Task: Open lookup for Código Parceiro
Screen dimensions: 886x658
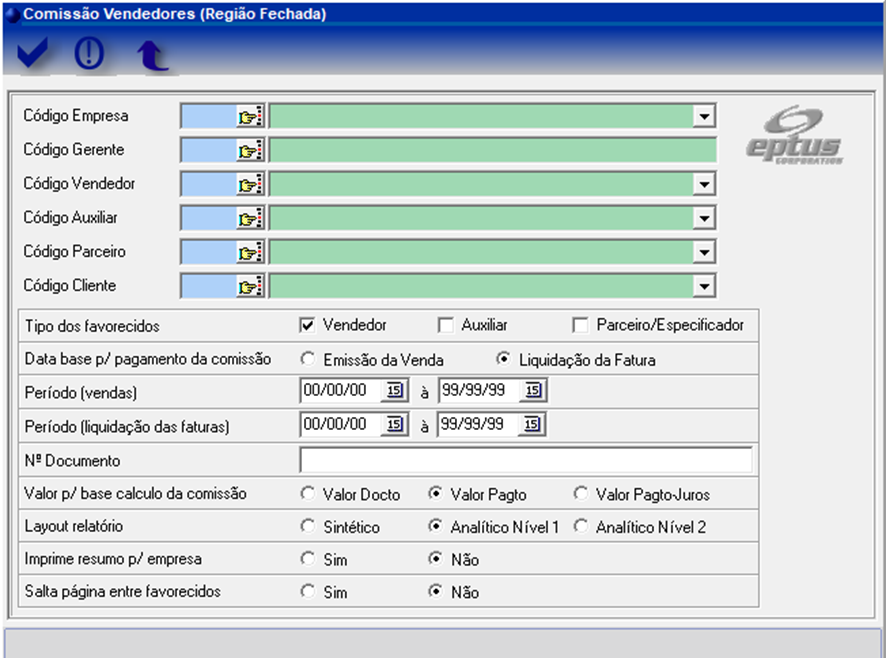Action: click(248, 252)
